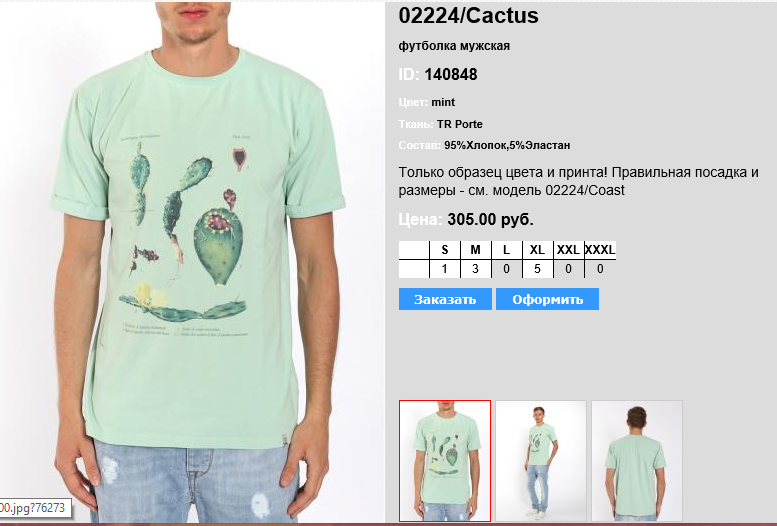777x526 pixels.
Task: Click the price 305.00 руб. text
Action: pyautogui.click(x=490, y=219)
